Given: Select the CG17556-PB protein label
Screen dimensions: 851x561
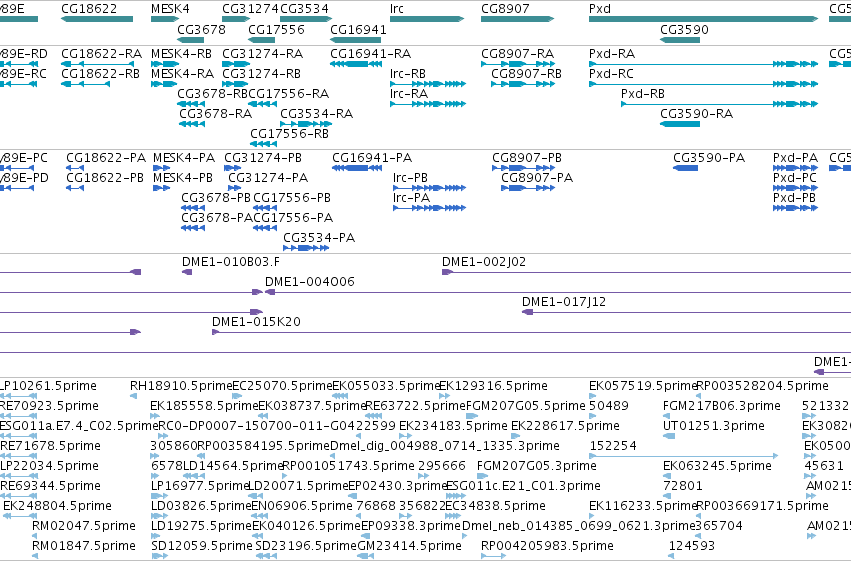Looking at the screenshot, I should coord(292,198).
